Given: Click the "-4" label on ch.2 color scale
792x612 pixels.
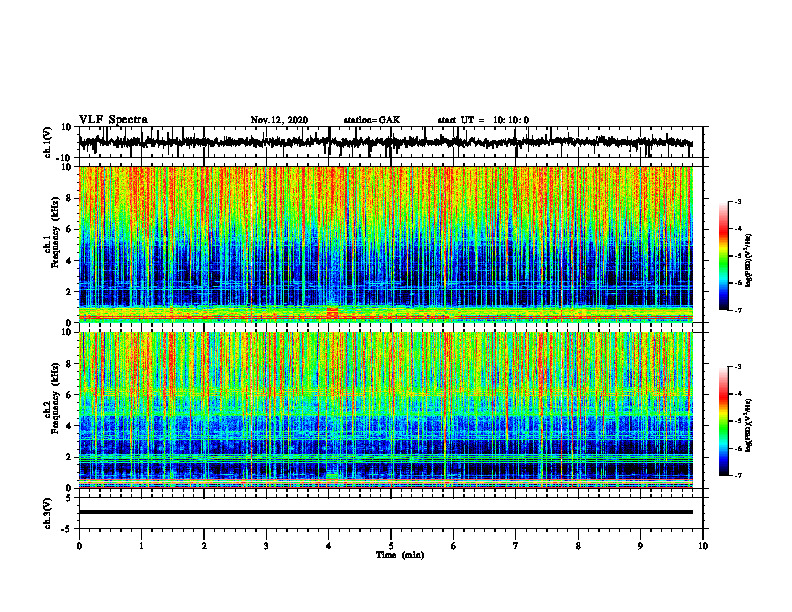Looking at the screenshot, I should click(737, 394).
